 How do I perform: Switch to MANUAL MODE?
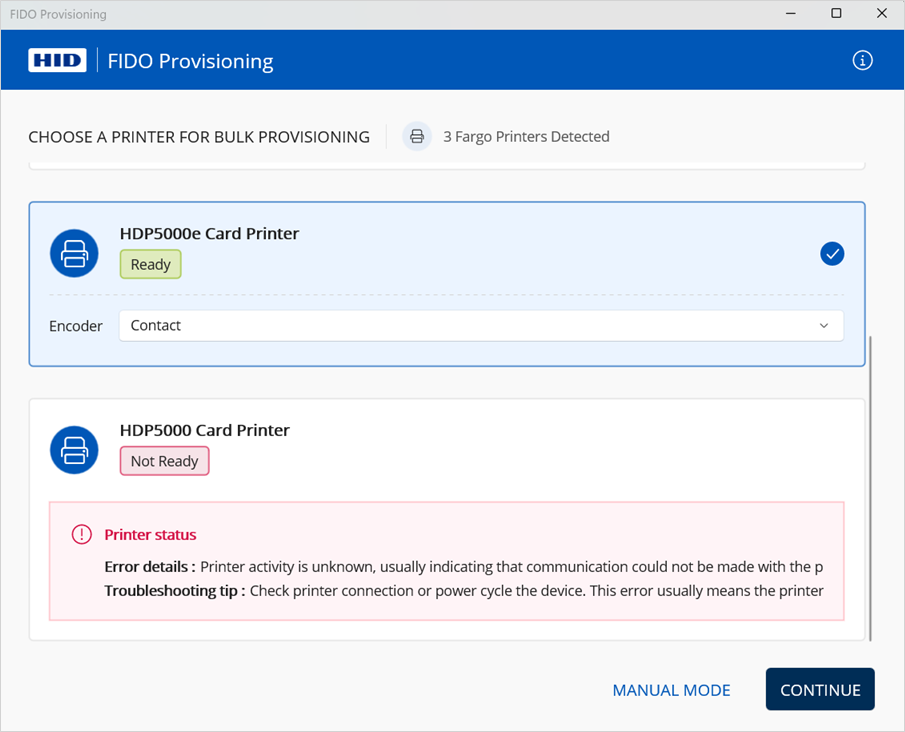coord(671,690)
